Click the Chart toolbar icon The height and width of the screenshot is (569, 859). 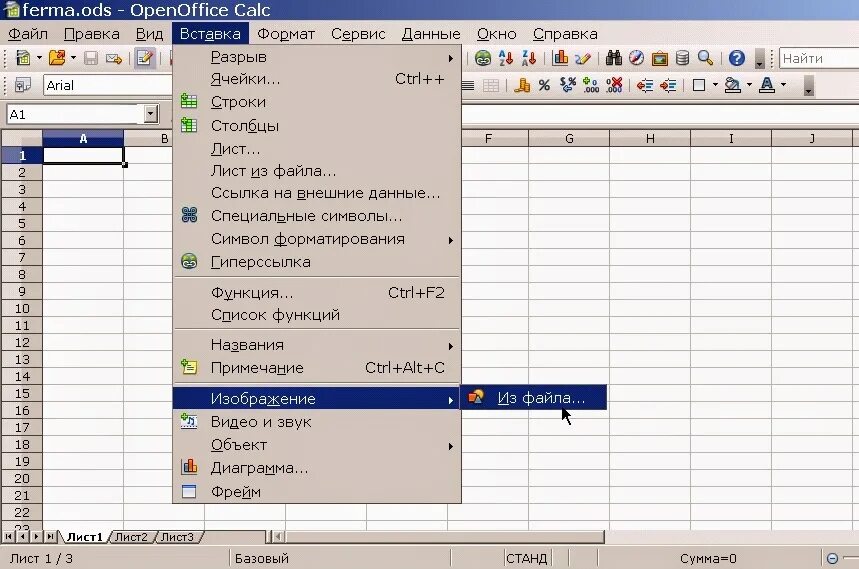point(560,58)
